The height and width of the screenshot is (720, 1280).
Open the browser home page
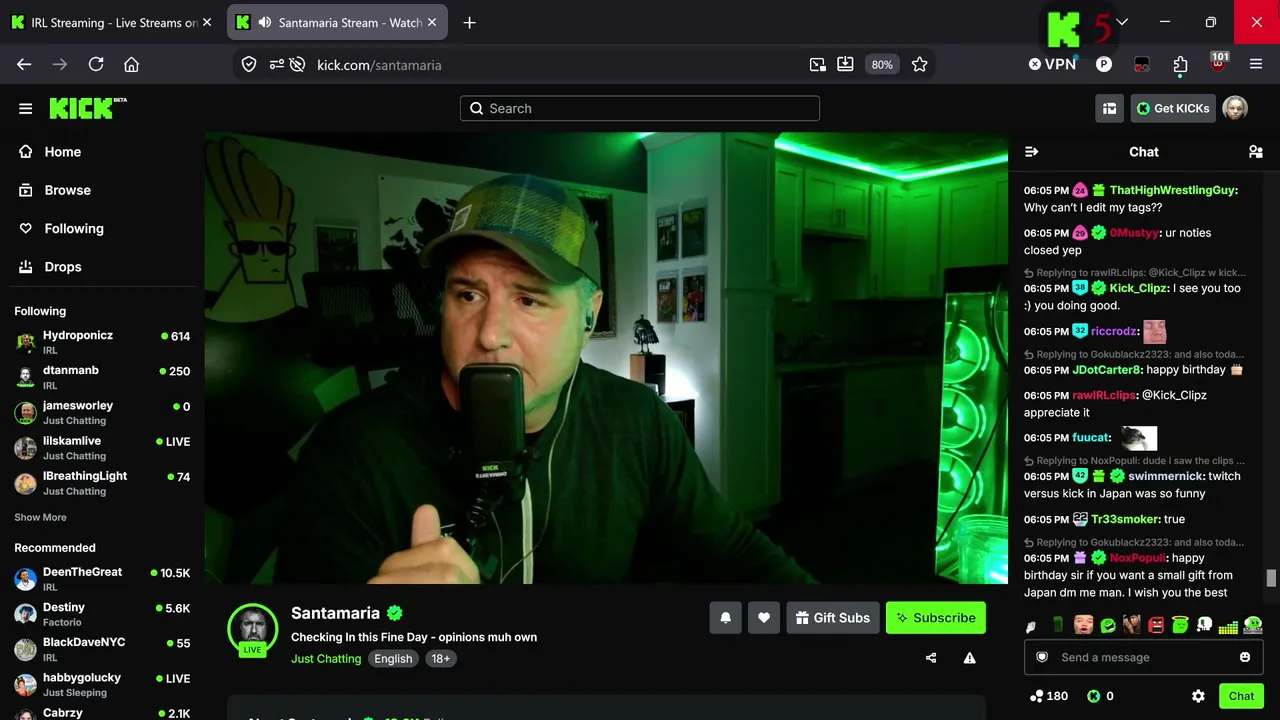pos(131,64)
